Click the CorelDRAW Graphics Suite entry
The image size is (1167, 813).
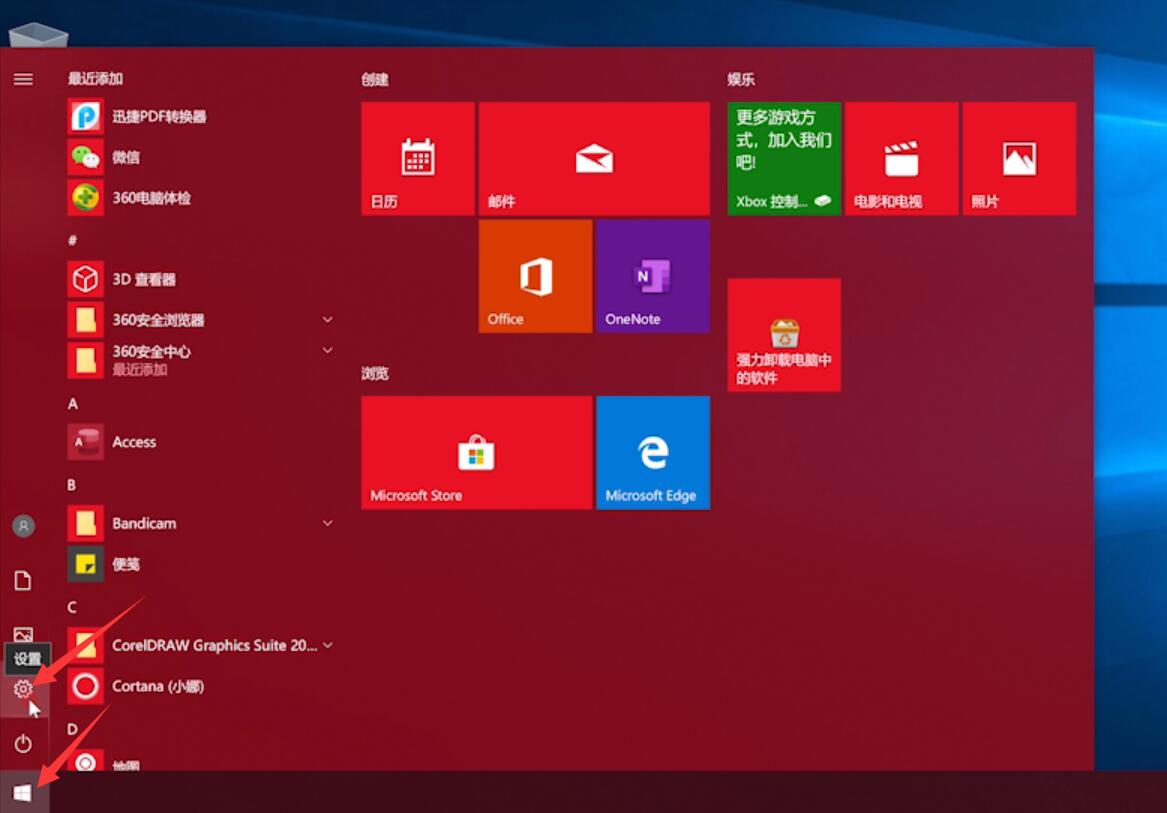(200, 645)
